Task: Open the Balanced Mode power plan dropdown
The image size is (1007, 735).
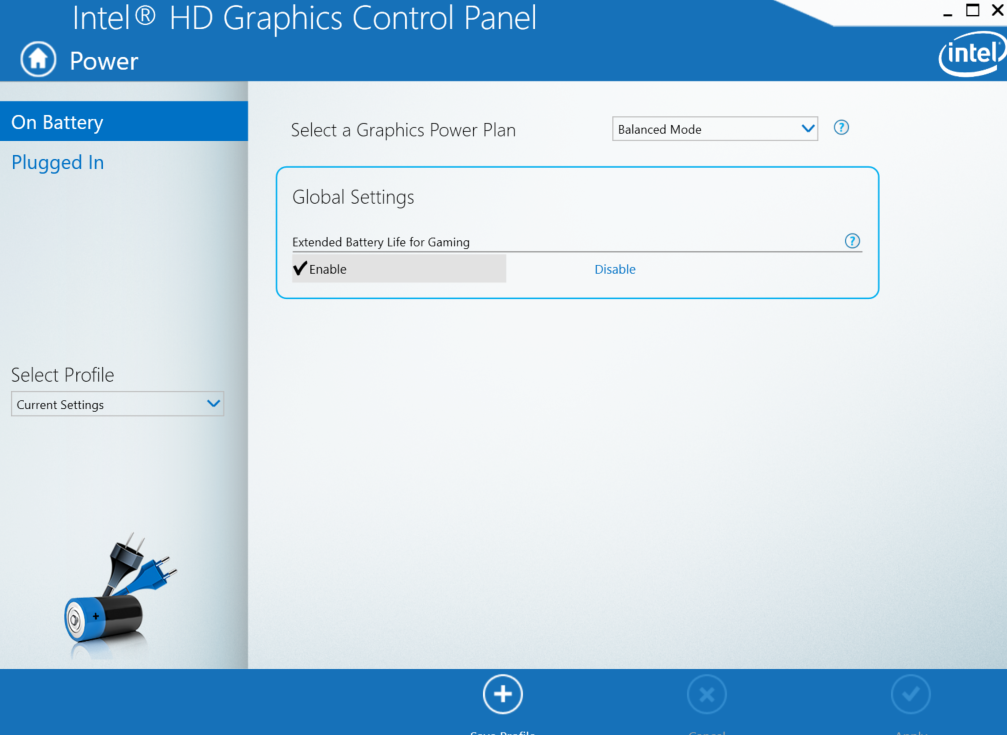Action: pyautogui.click(x=714, y=129)
